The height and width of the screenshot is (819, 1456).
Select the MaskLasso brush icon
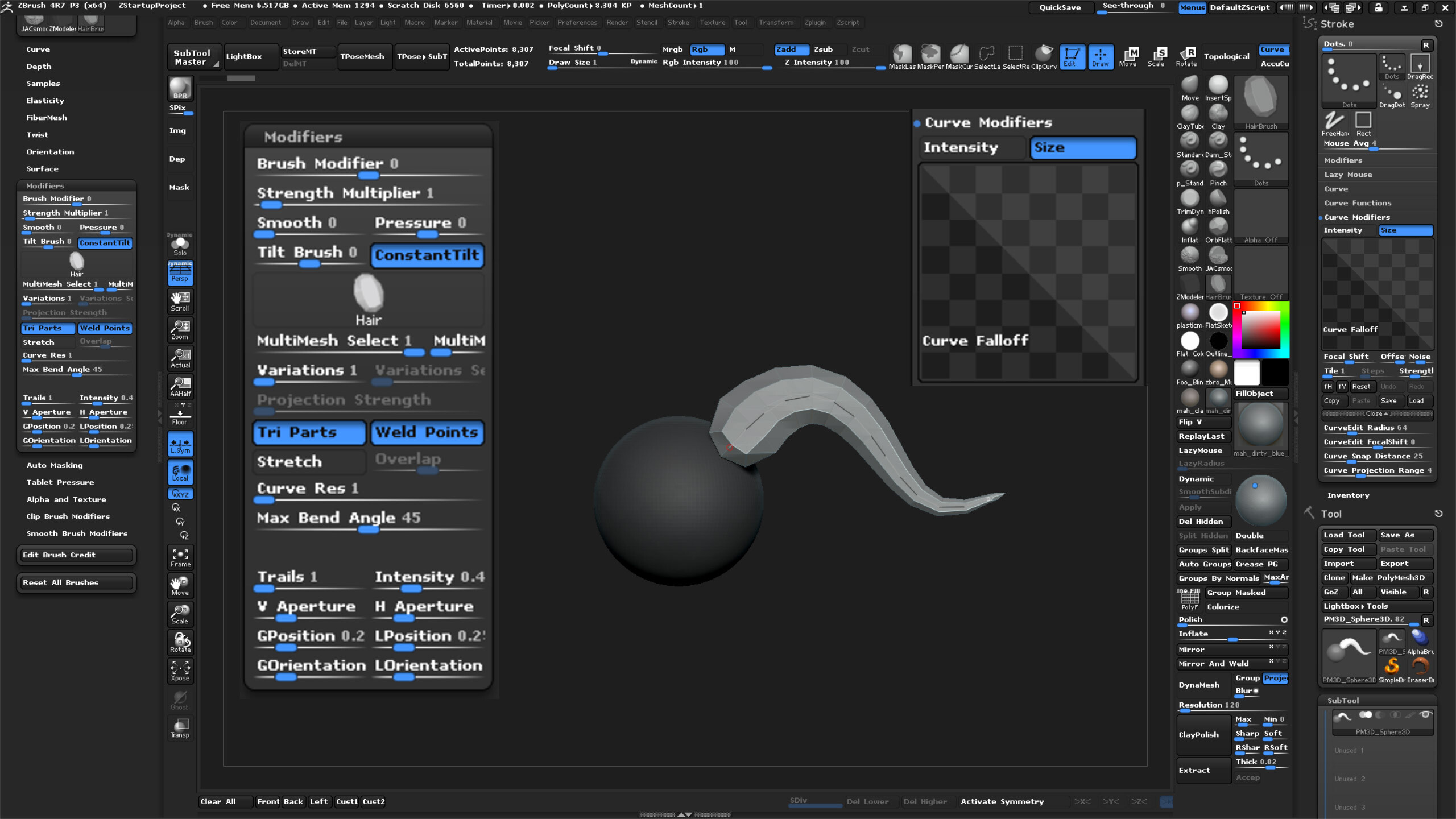pyautogui.click(x=902, y=56)
